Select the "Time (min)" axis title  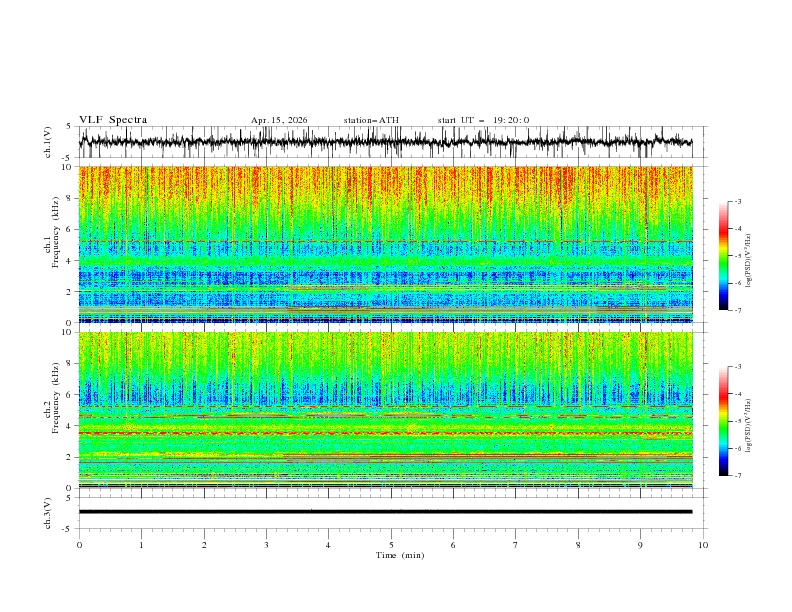400,555
